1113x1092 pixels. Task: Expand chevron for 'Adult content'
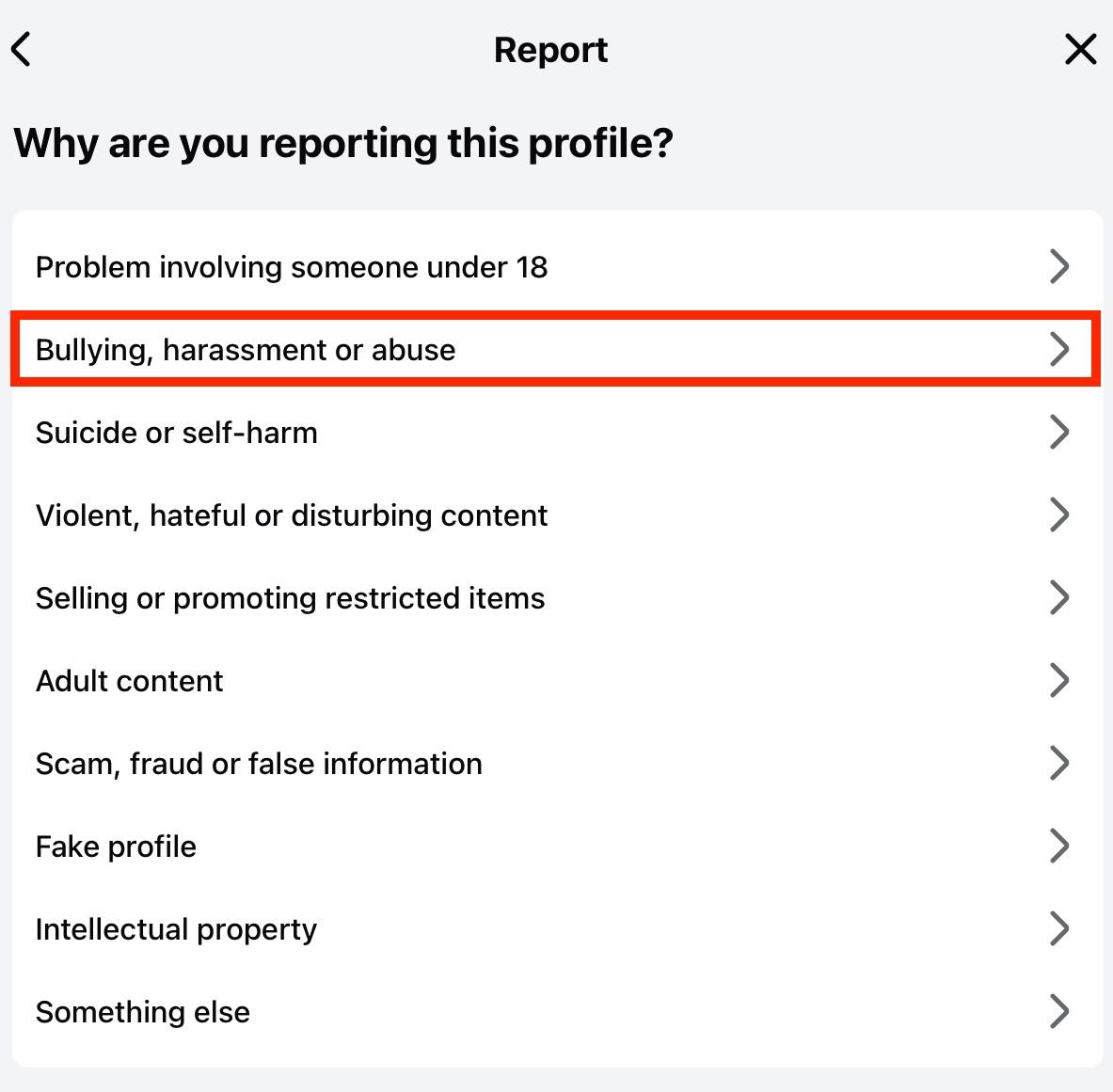point(1059,681)
